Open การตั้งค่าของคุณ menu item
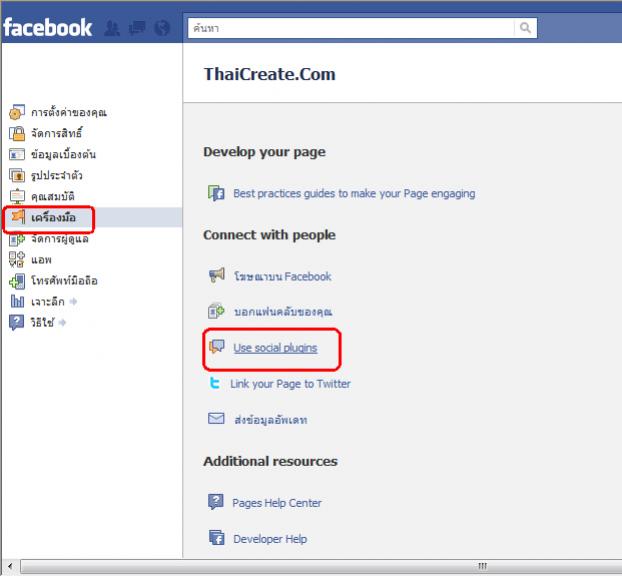622x576 pixels. click(x=69, y=112)
